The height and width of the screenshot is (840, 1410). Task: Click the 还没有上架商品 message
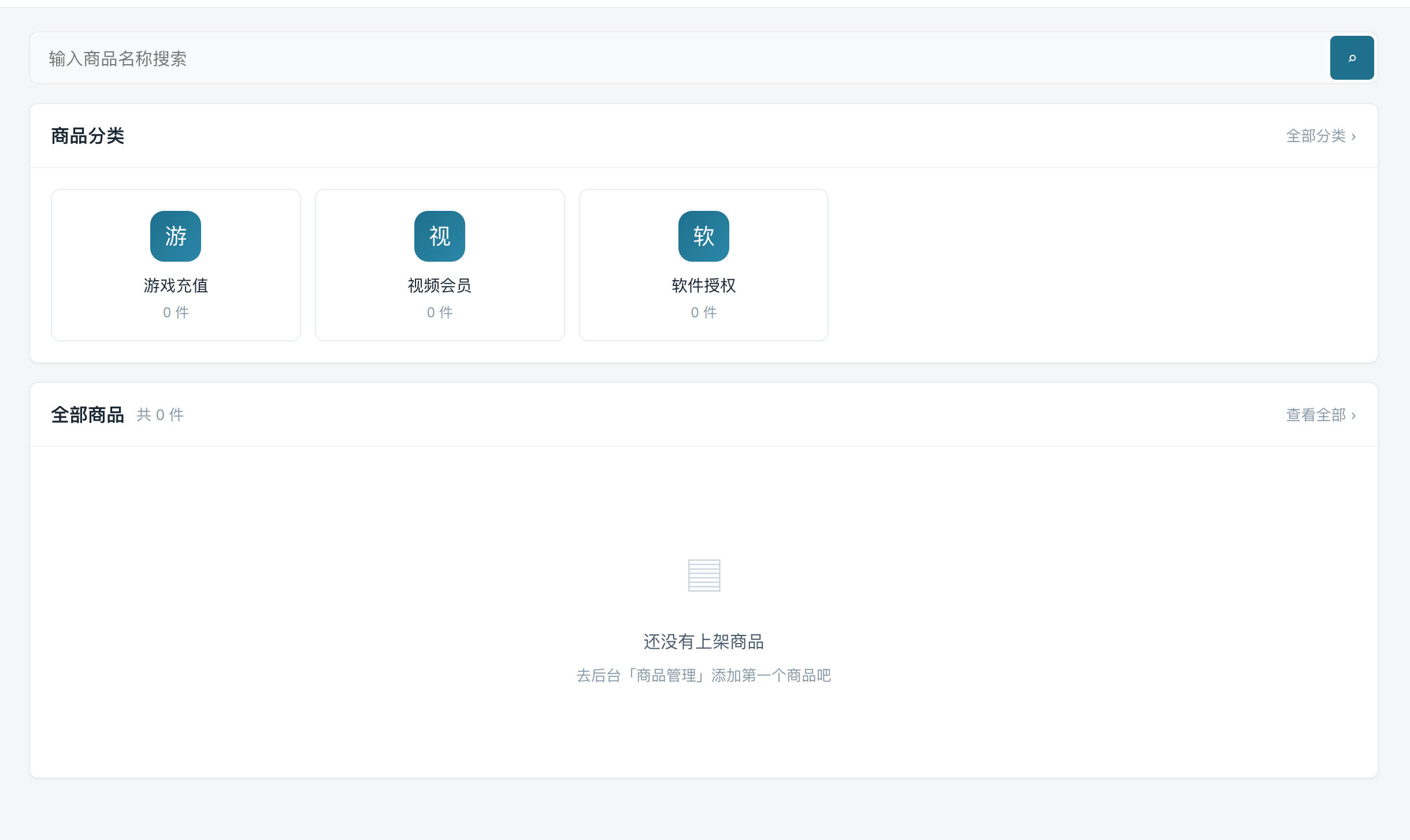pos(704,642)
